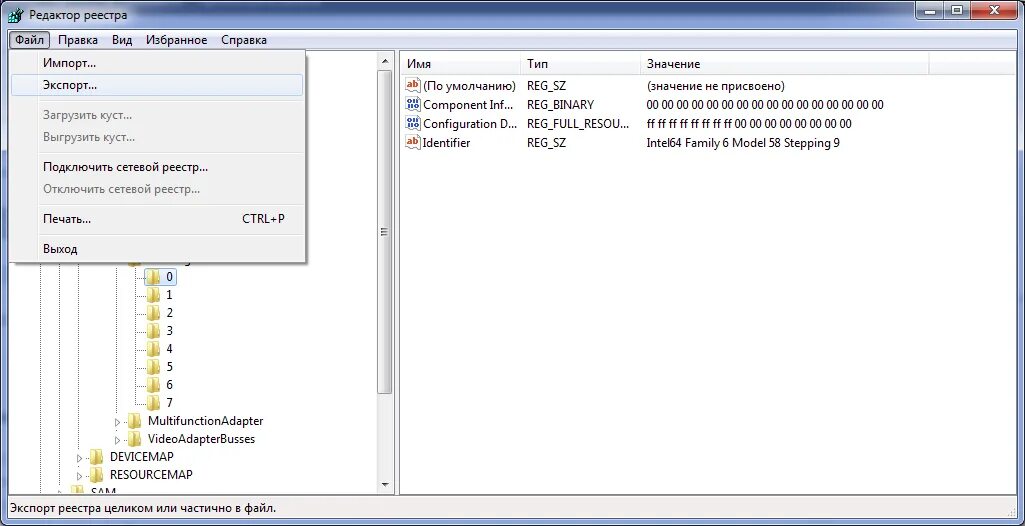Open the Избранное menu

(x=176, y=40)
